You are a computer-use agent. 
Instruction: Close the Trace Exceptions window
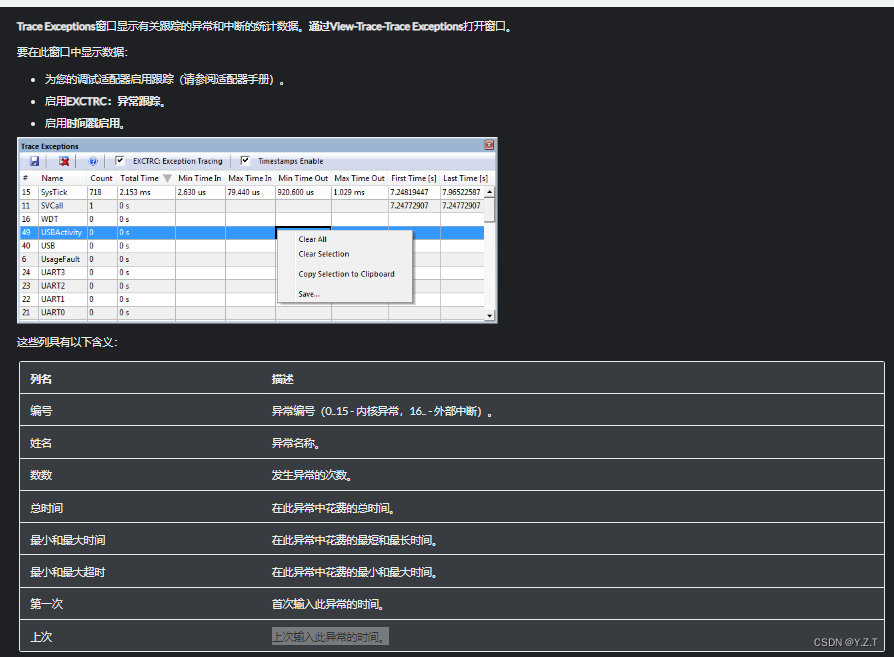pyautogui.click(x=489, y=145)
